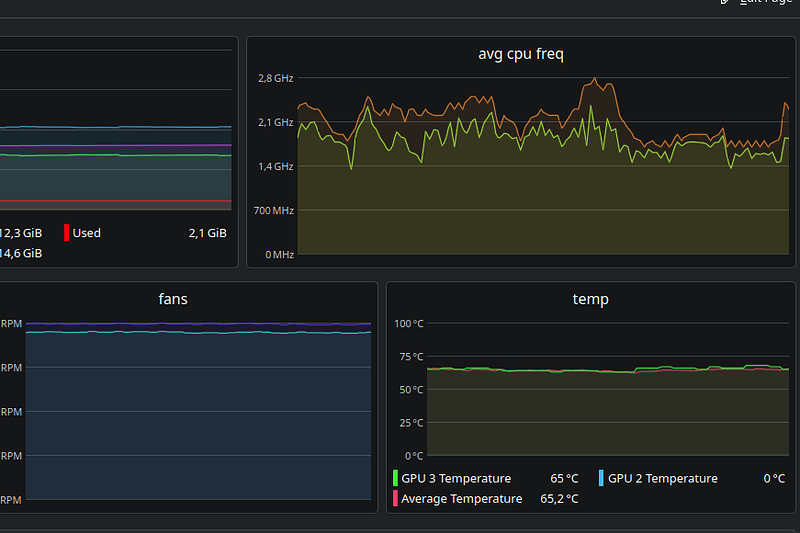The image size is (800, 533).
Task: Click the '2,8 GHz' axis label
Action: click(x=276, y=78)
